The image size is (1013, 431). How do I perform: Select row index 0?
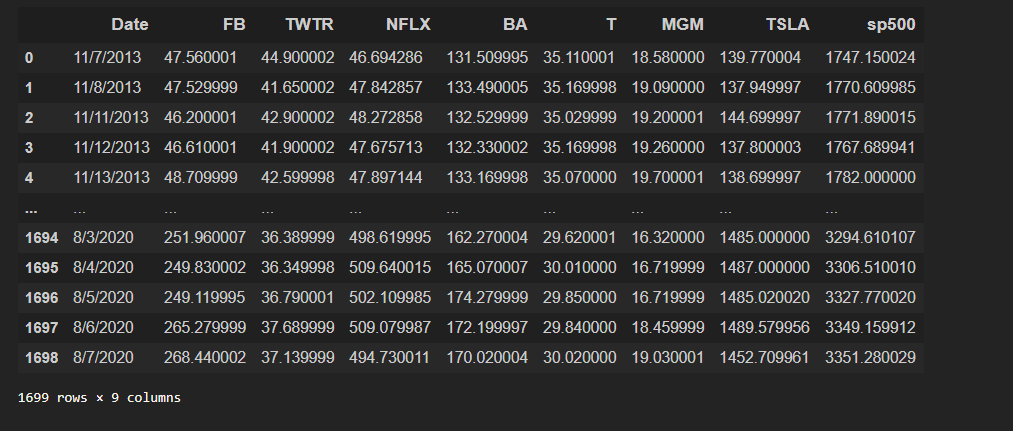29,59
